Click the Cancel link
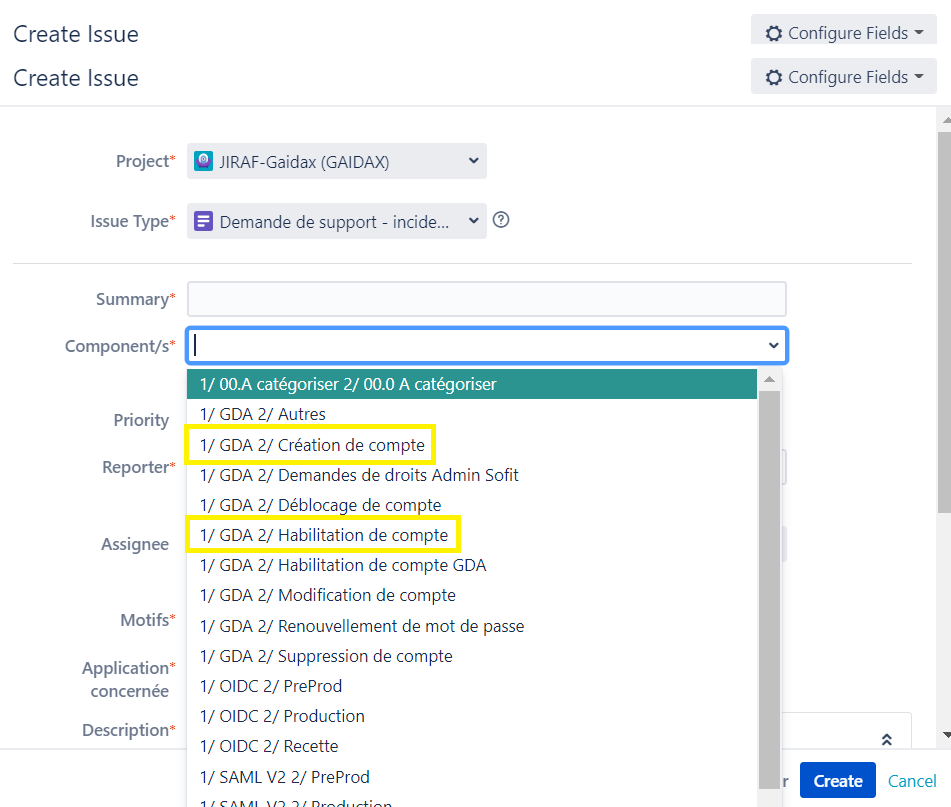 (912, 781)
